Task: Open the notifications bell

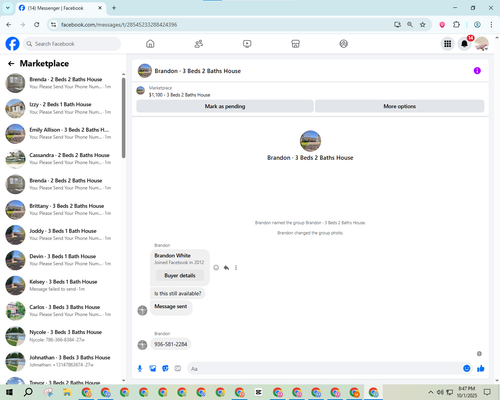Action: [x=464, y=44]
